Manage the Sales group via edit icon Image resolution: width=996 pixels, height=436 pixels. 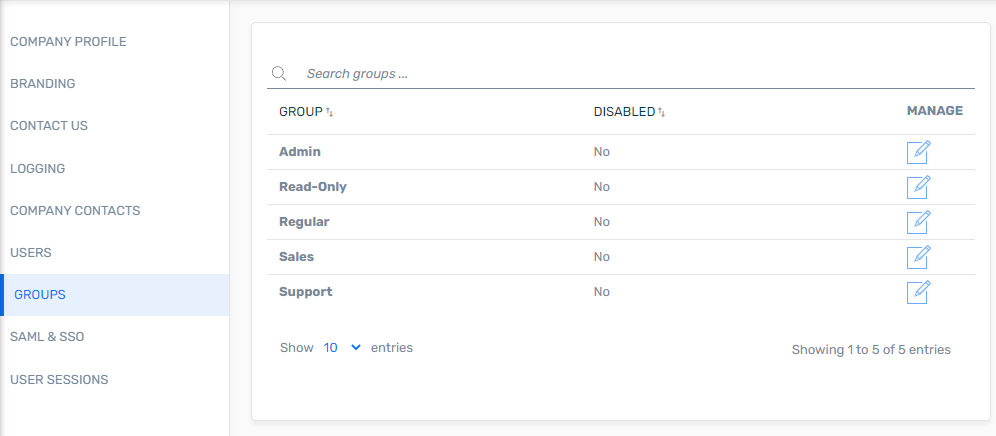pos(919,257)
